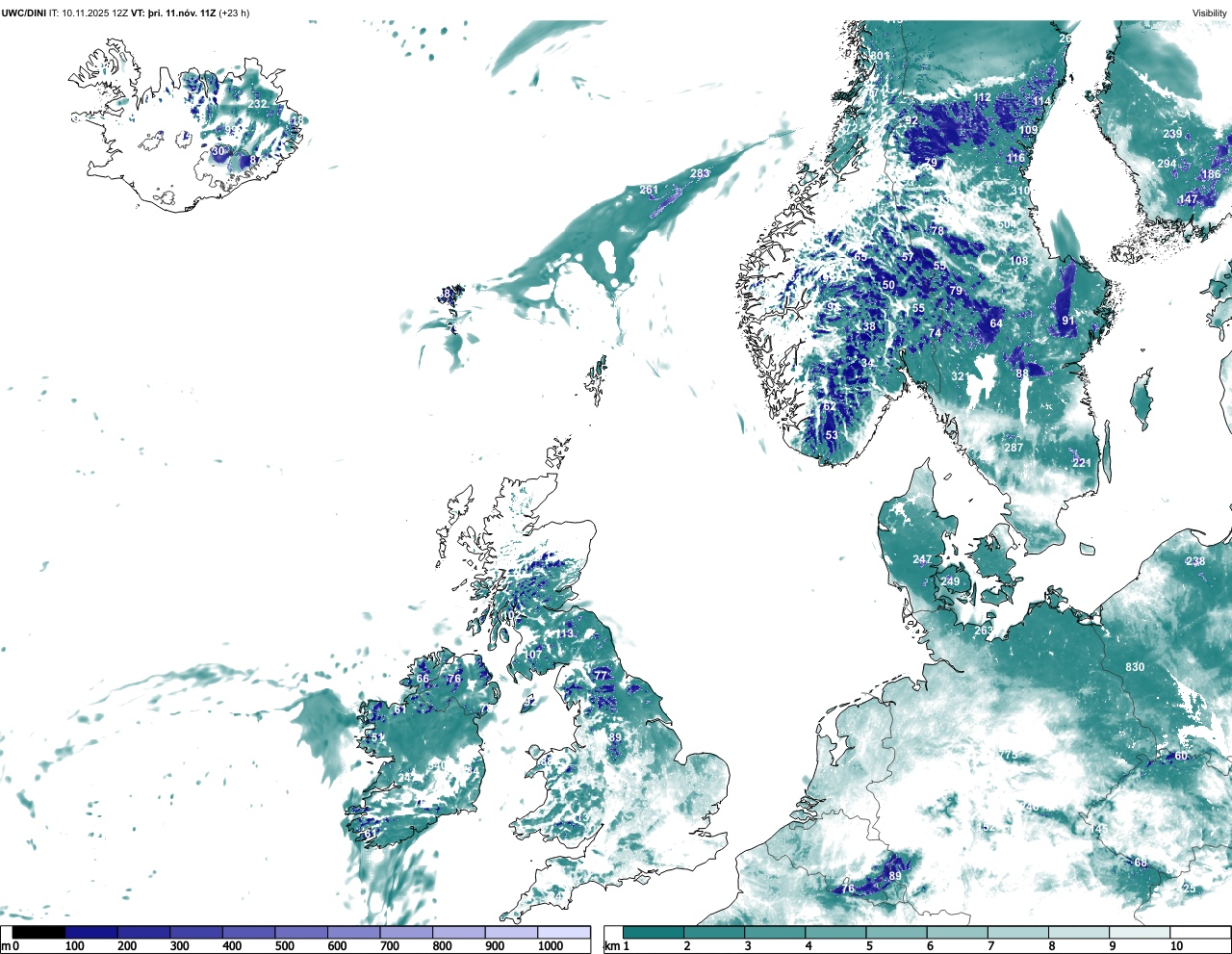Click the '287' value in southern Sweden

pyautogui.click(x=1014, y=448)
